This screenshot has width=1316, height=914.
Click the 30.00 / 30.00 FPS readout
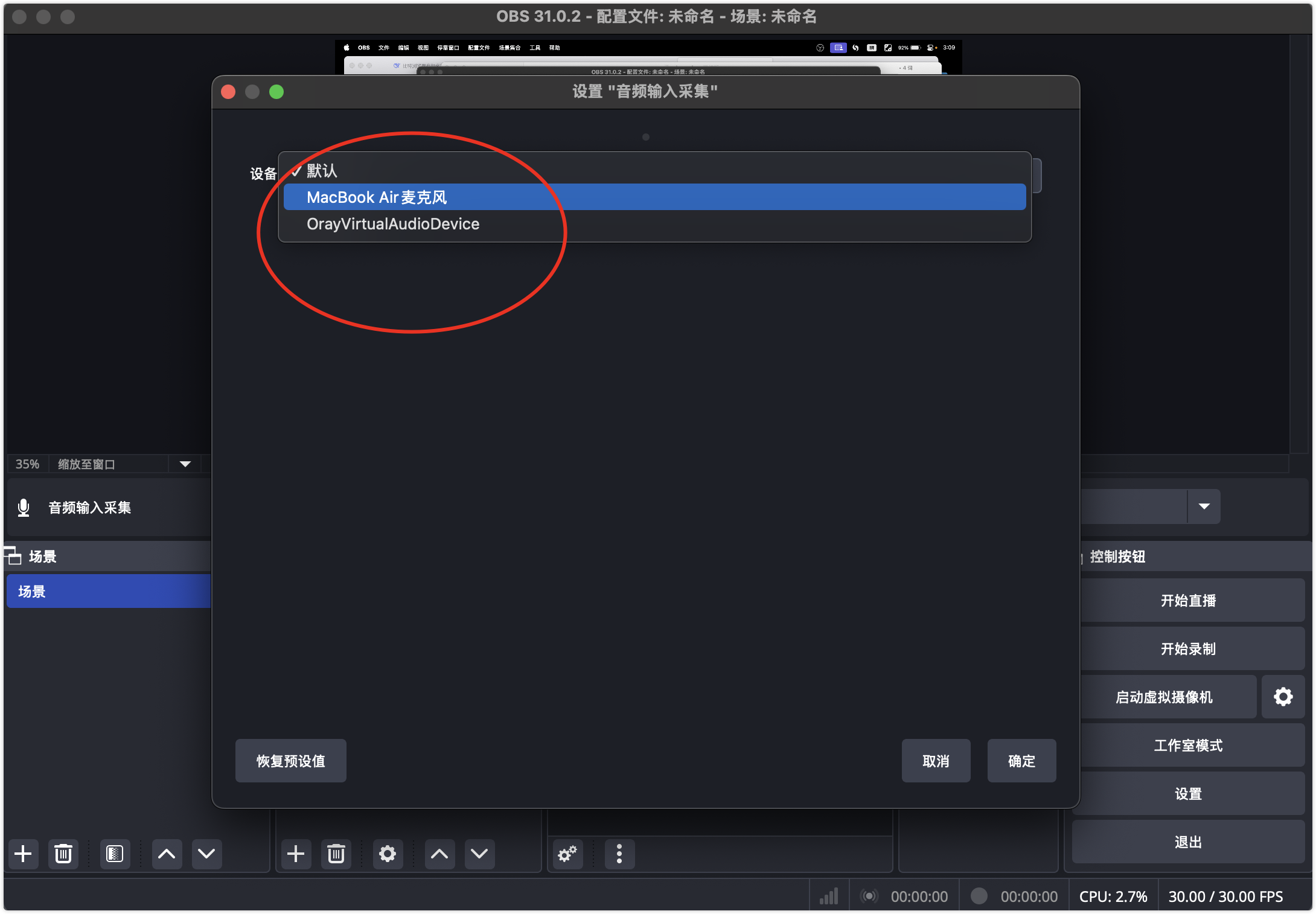tap(1225, 896)
